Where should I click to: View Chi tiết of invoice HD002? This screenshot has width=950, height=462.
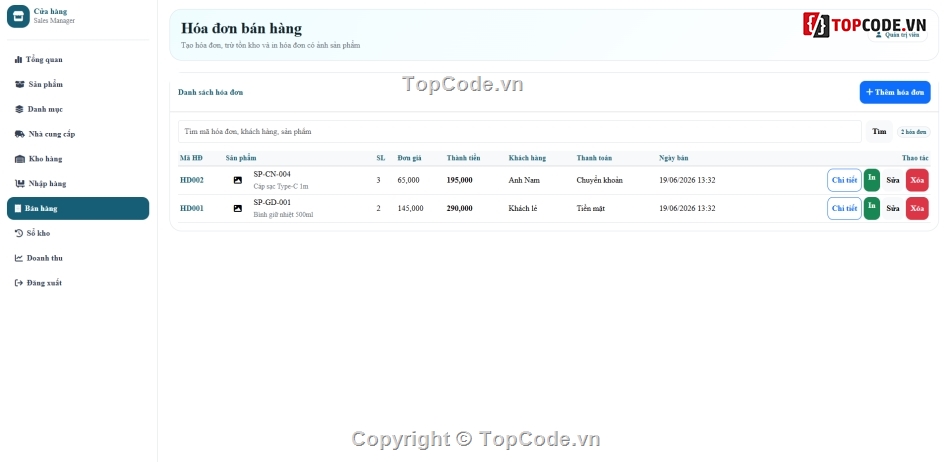coord(844,180)
